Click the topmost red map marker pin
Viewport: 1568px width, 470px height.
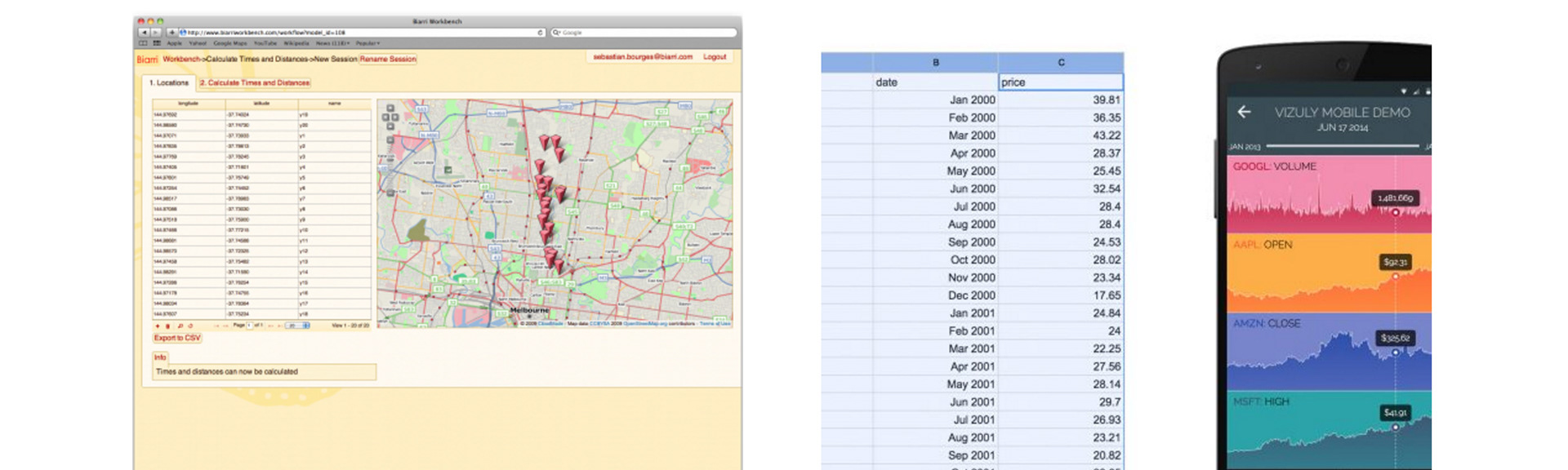coord(545,143)
